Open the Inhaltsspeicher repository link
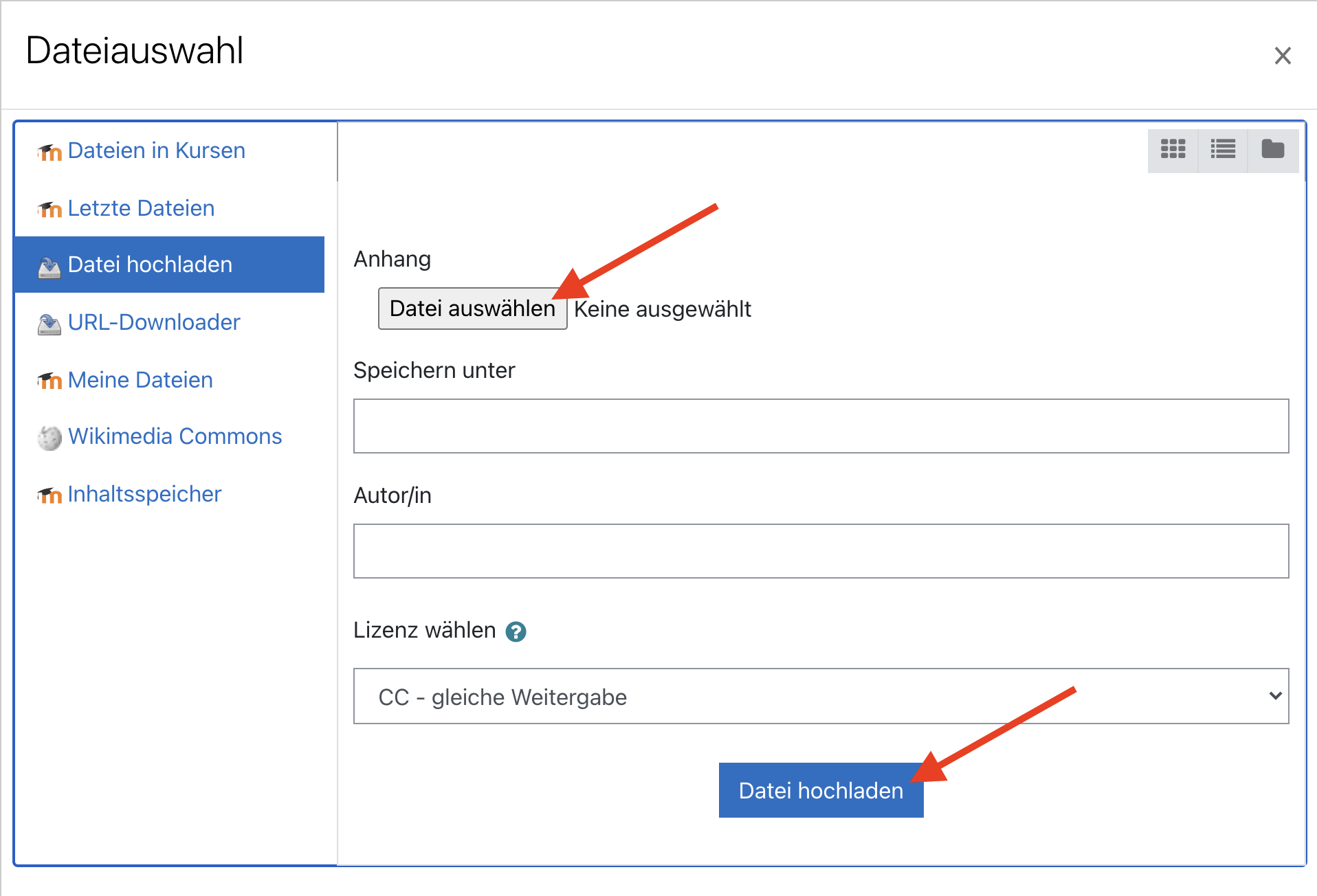Screen dimensions: 1317x896 [144, 494]
